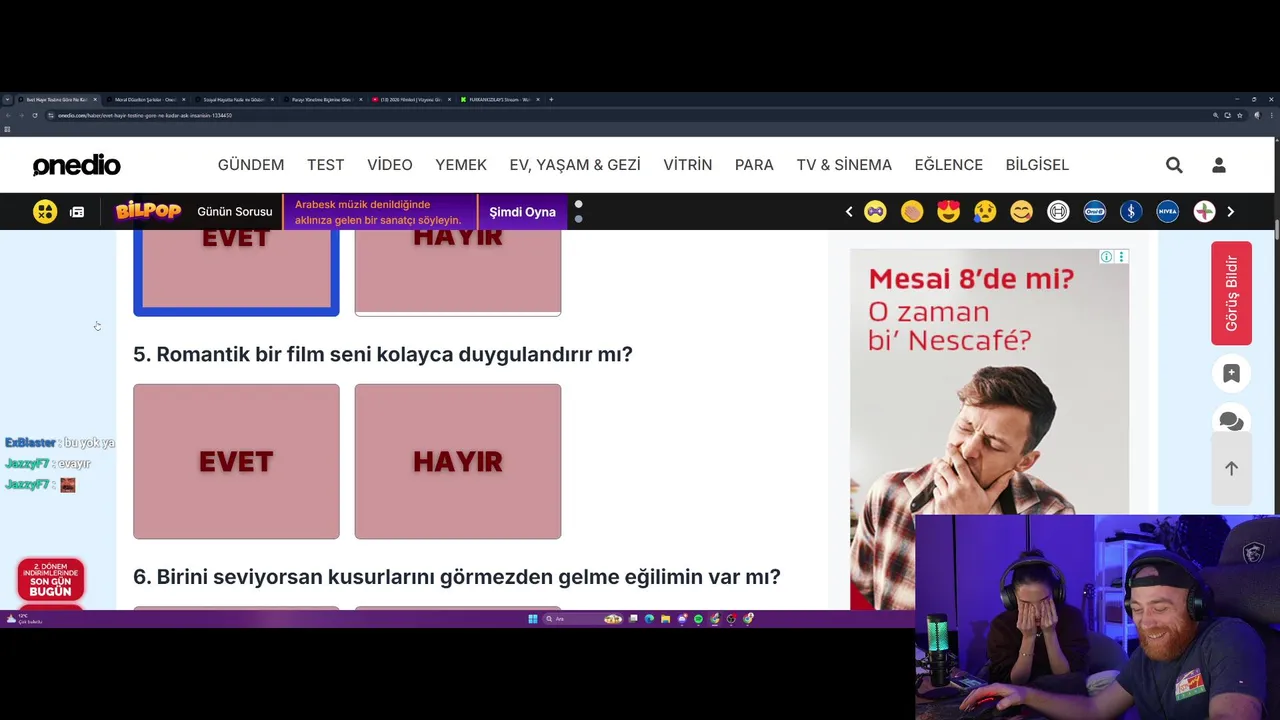Screen dimensions: 1280x720
Task: Open PARA menu item
Action: coord(754,165)
